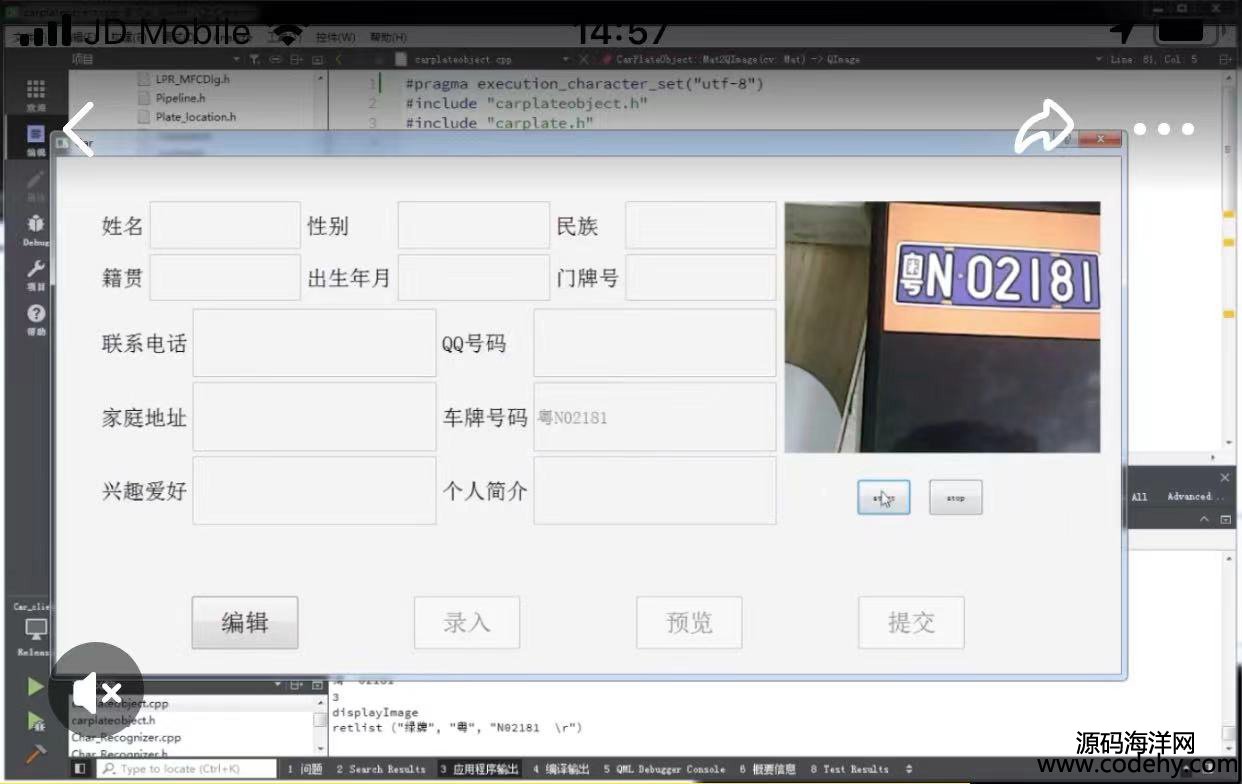Switch to the 1 问题 output tab
This screenshot has width=1242, height=784.
coord(305,769)
